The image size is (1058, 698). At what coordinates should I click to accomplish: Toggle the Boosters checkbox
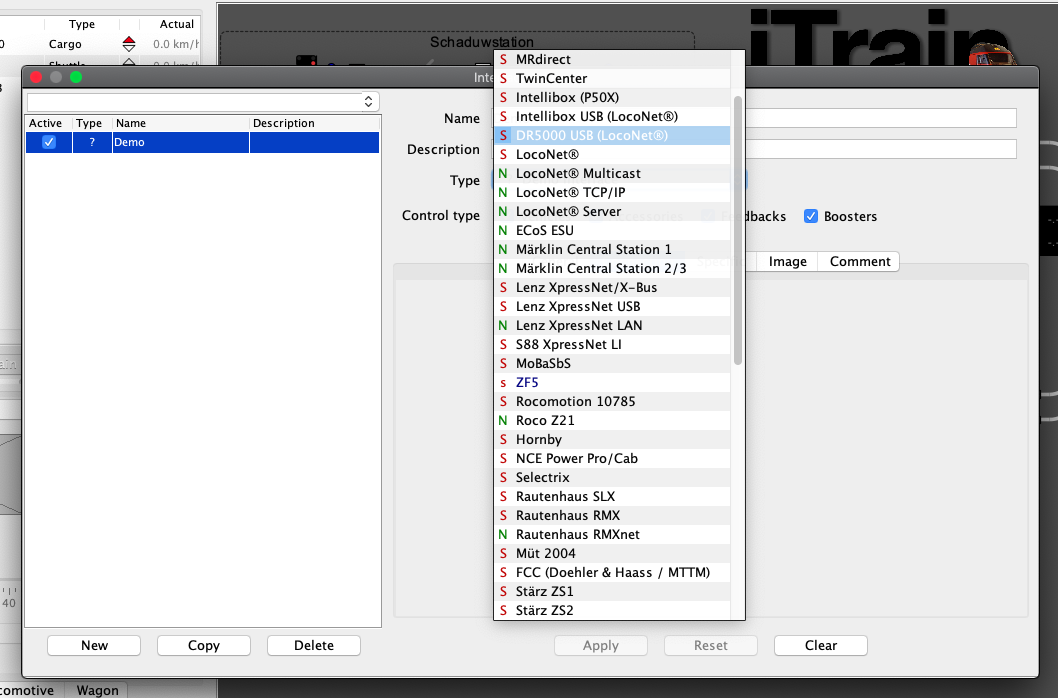811,216
